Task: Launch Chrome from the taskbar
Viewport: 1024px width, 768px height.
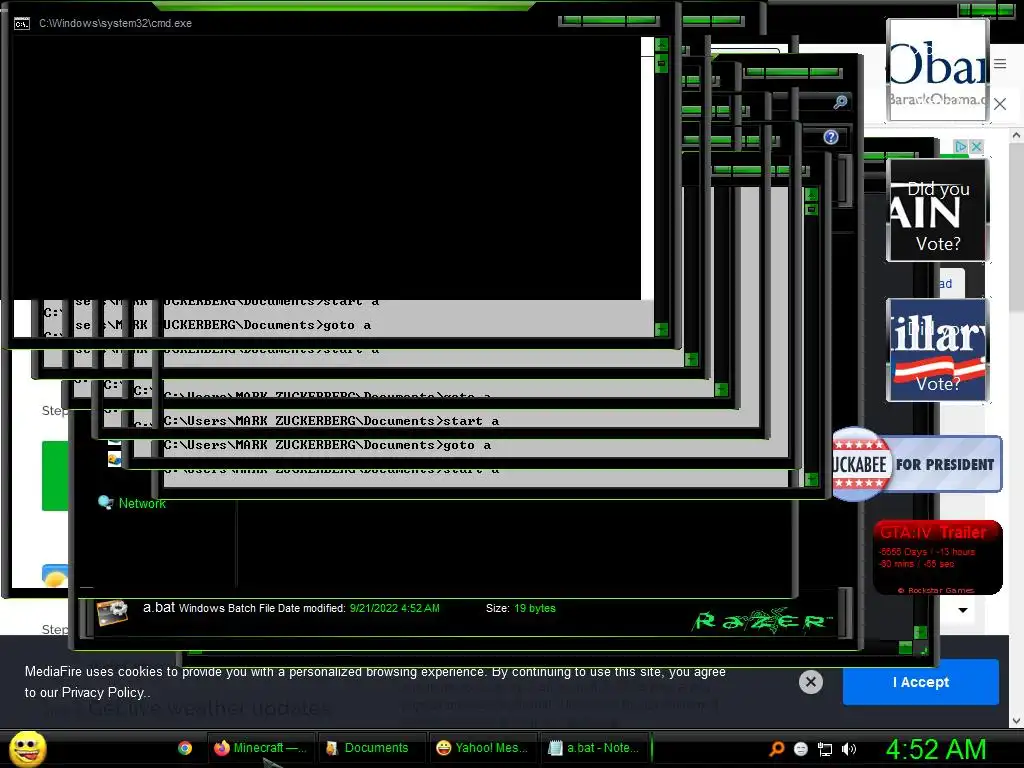Action: [185, 748]
